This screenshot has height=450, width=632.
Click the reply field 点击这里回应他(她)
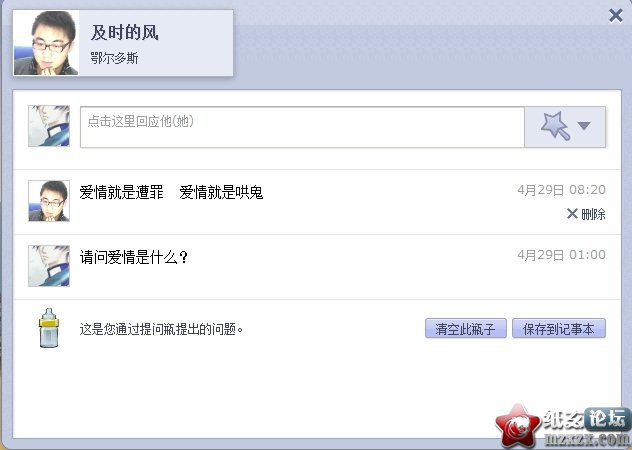point(302,127)
